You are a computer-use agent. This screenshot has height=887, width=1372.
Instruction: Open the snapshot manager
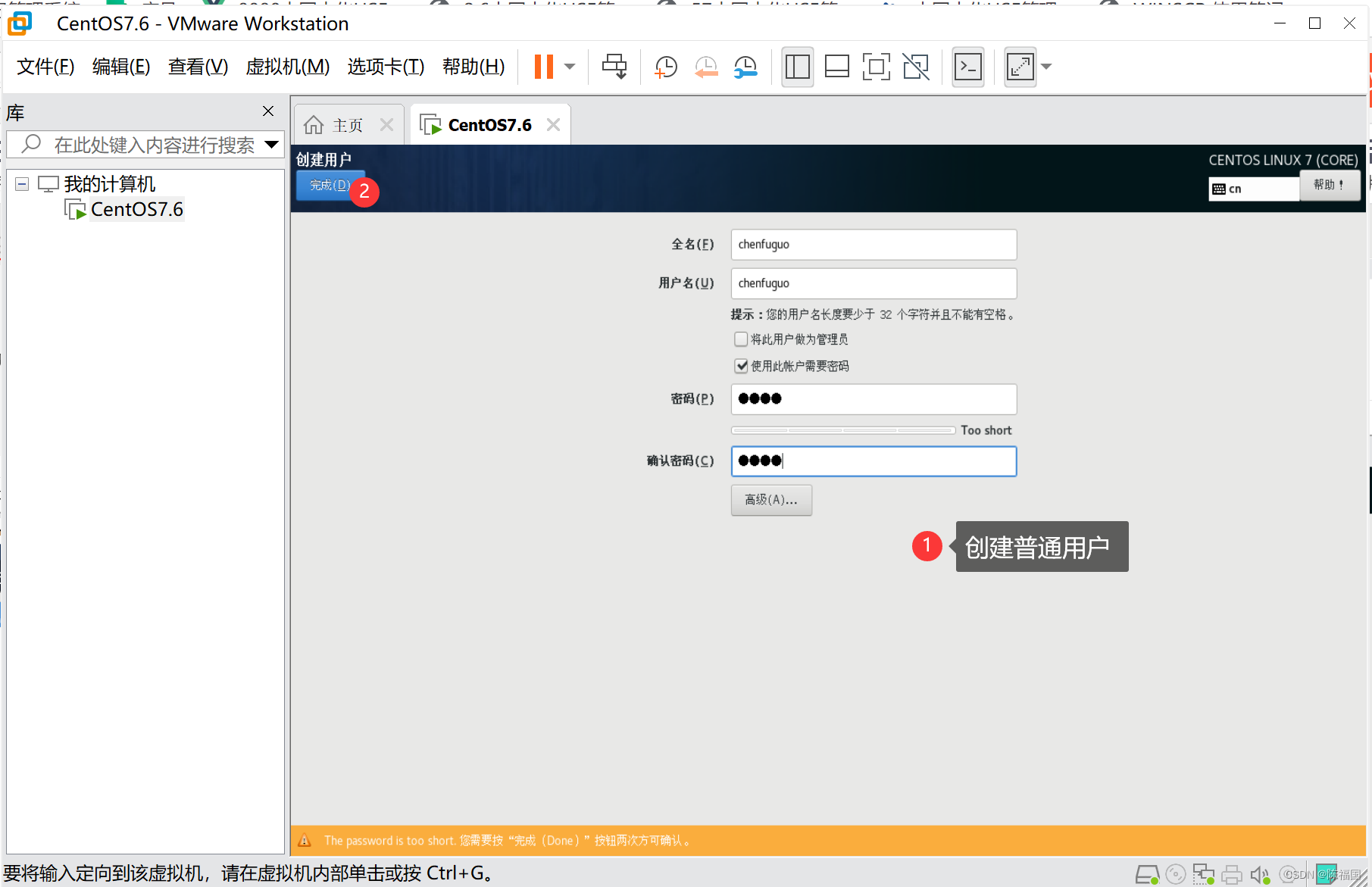[x=745, y=67]
